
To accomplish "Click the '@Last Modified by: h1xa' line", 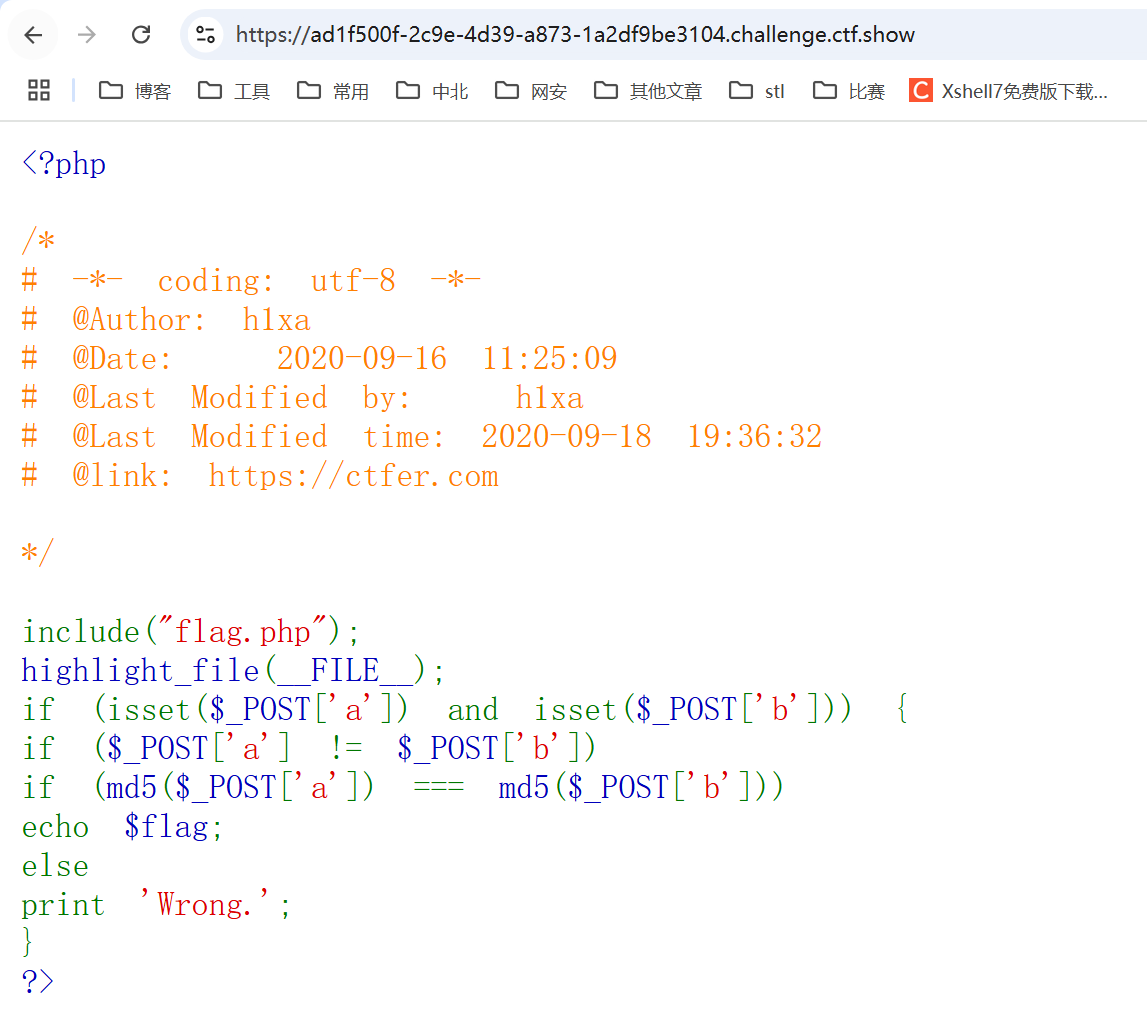I will pyautogui.click(x=302, y=398).
